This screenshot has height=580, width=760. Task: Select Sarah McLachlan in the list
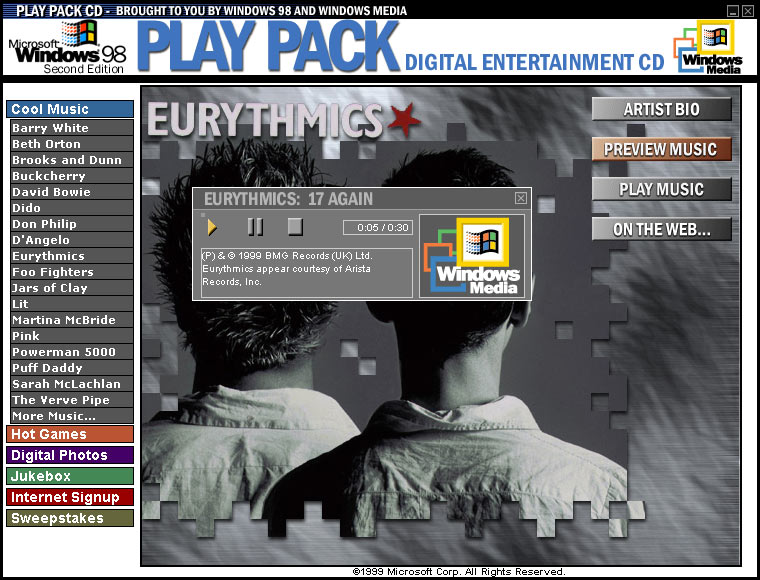pos(72,384)
